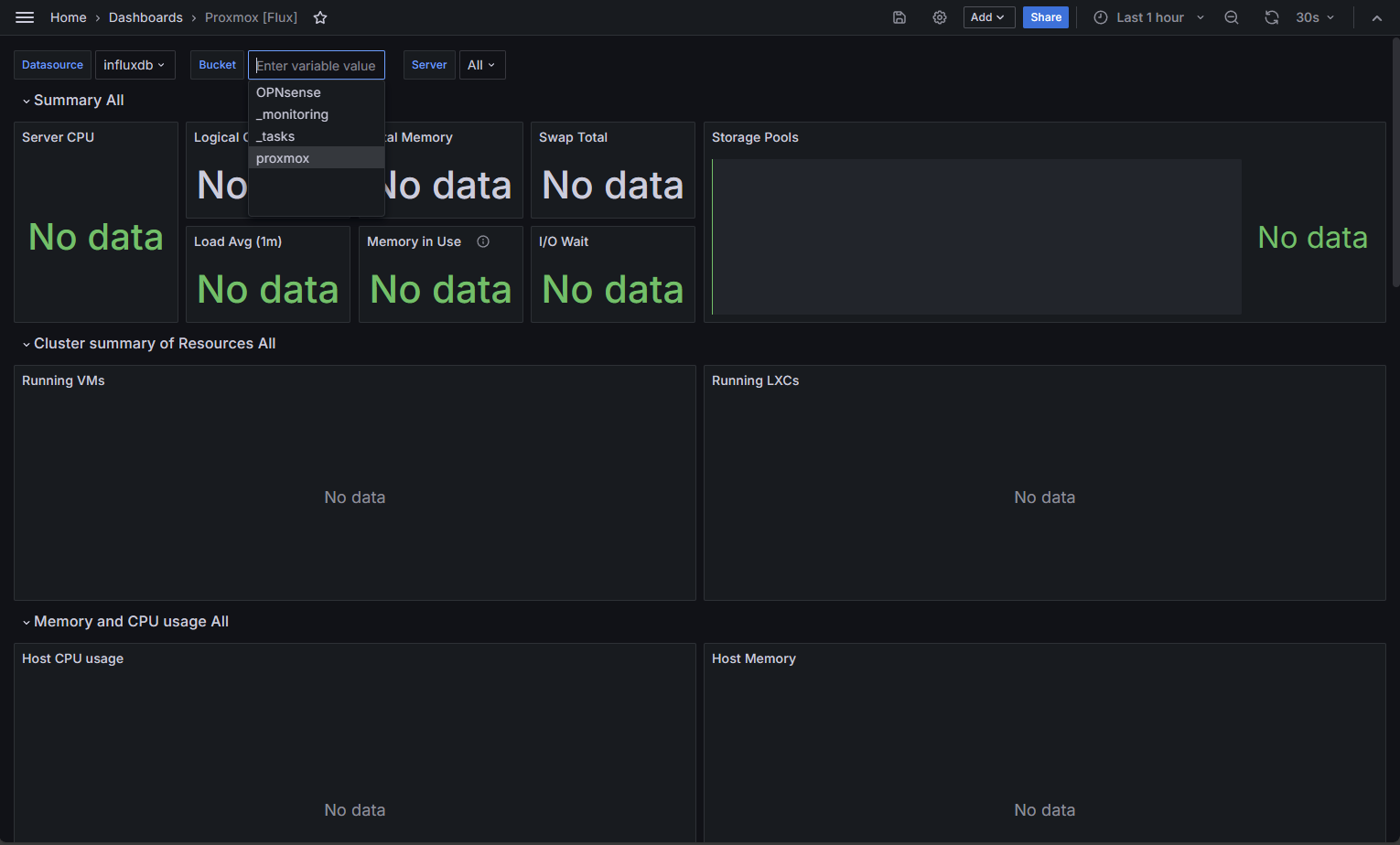Collapse Memory and CPU usage All row
Image resolution: width=1400 pixels, height=845 pixels.
[125, 621]
